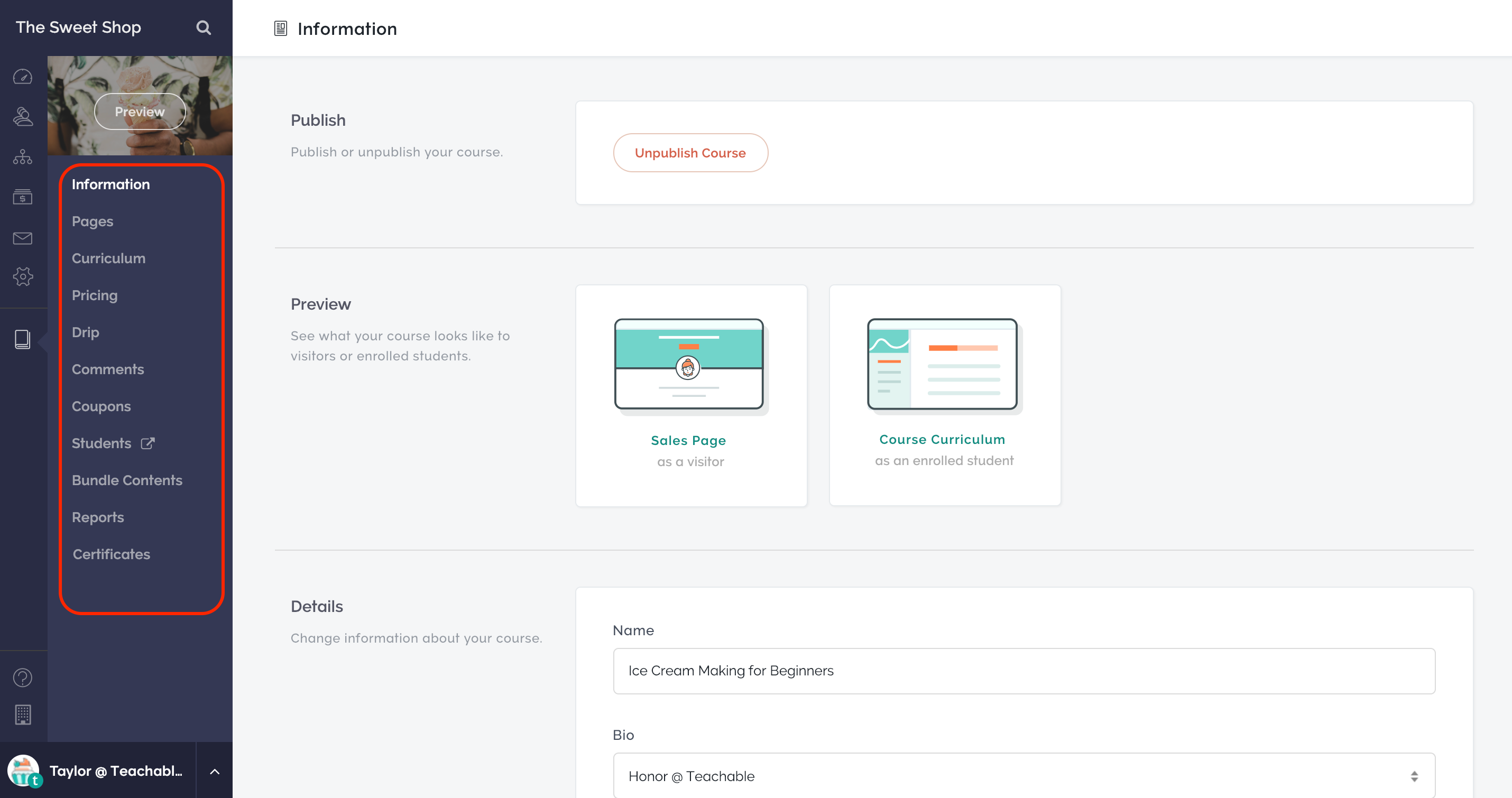Open the search magnifier in sidebar header

click(203, 27)
